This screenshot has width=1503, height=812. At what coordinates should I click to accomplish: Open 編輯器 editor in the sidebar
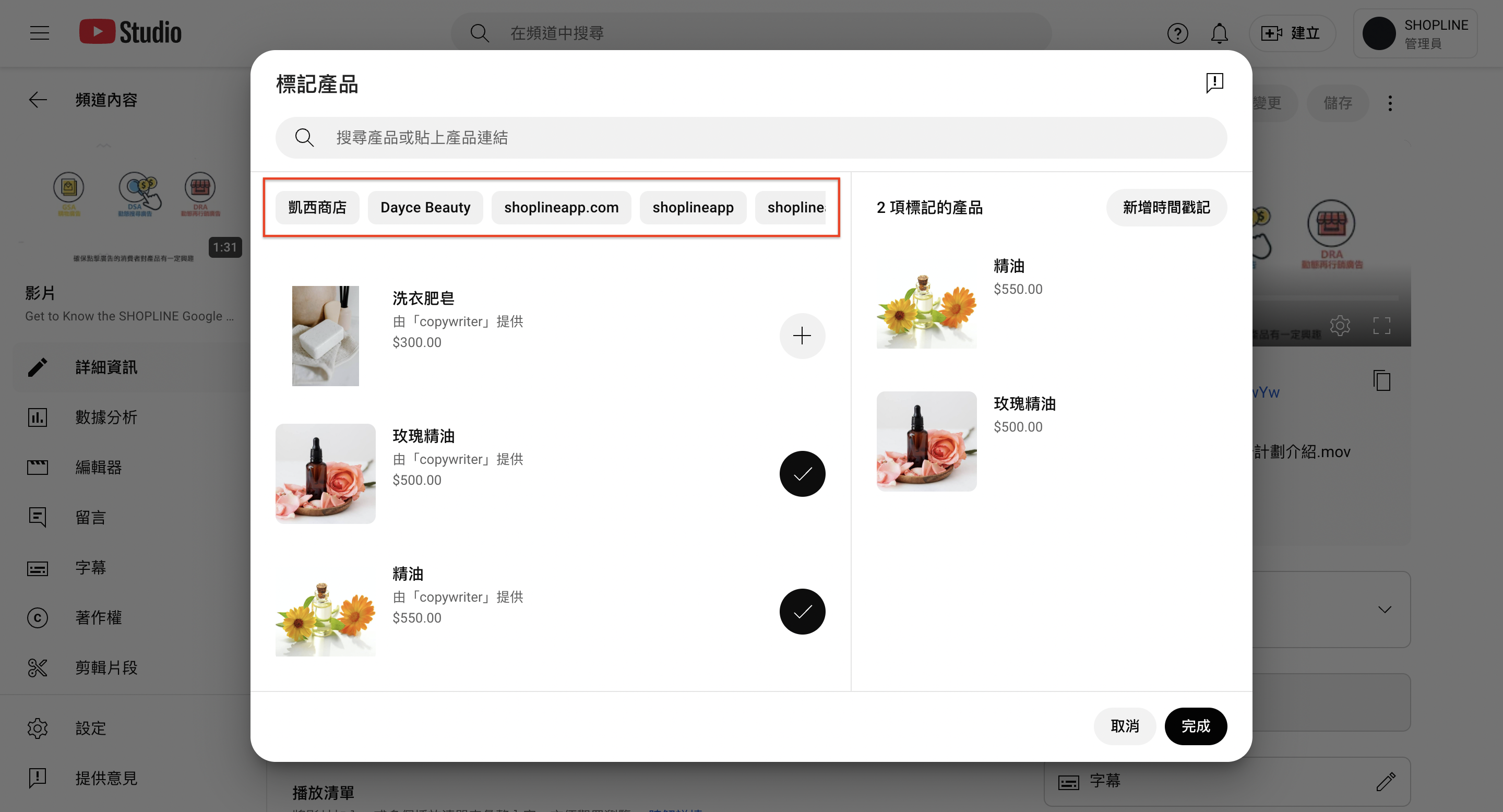pyautogui.click(x=132, y=468)
